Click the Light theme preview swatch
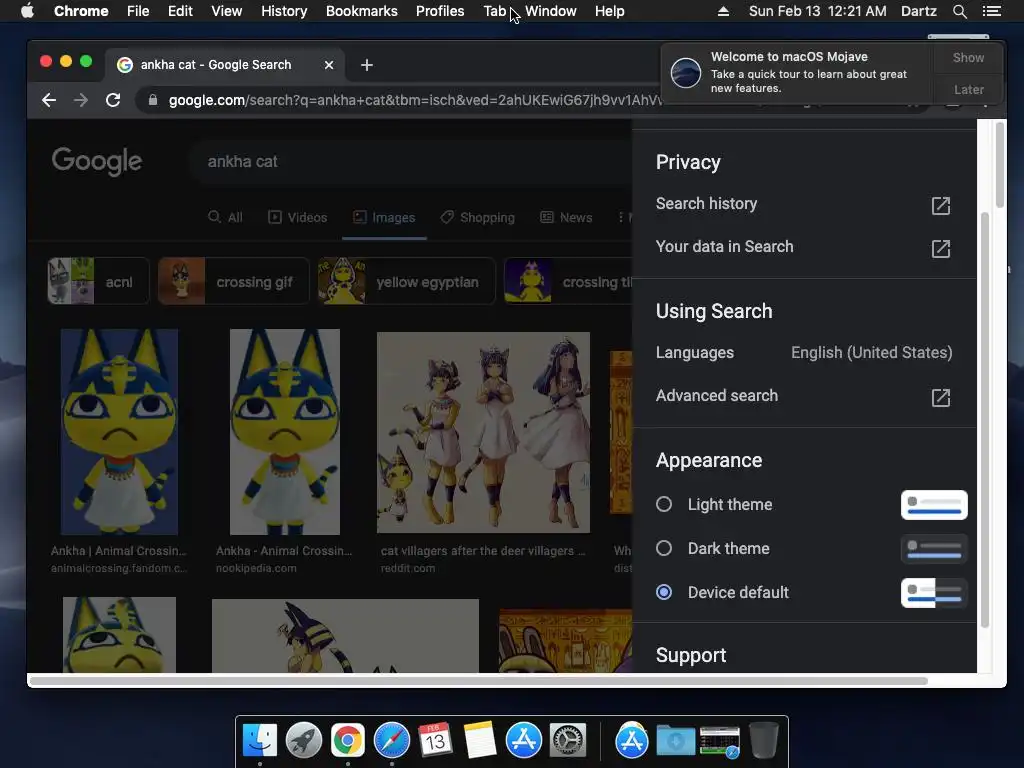This screenshot has width=1024, height=768. point(934,505)
